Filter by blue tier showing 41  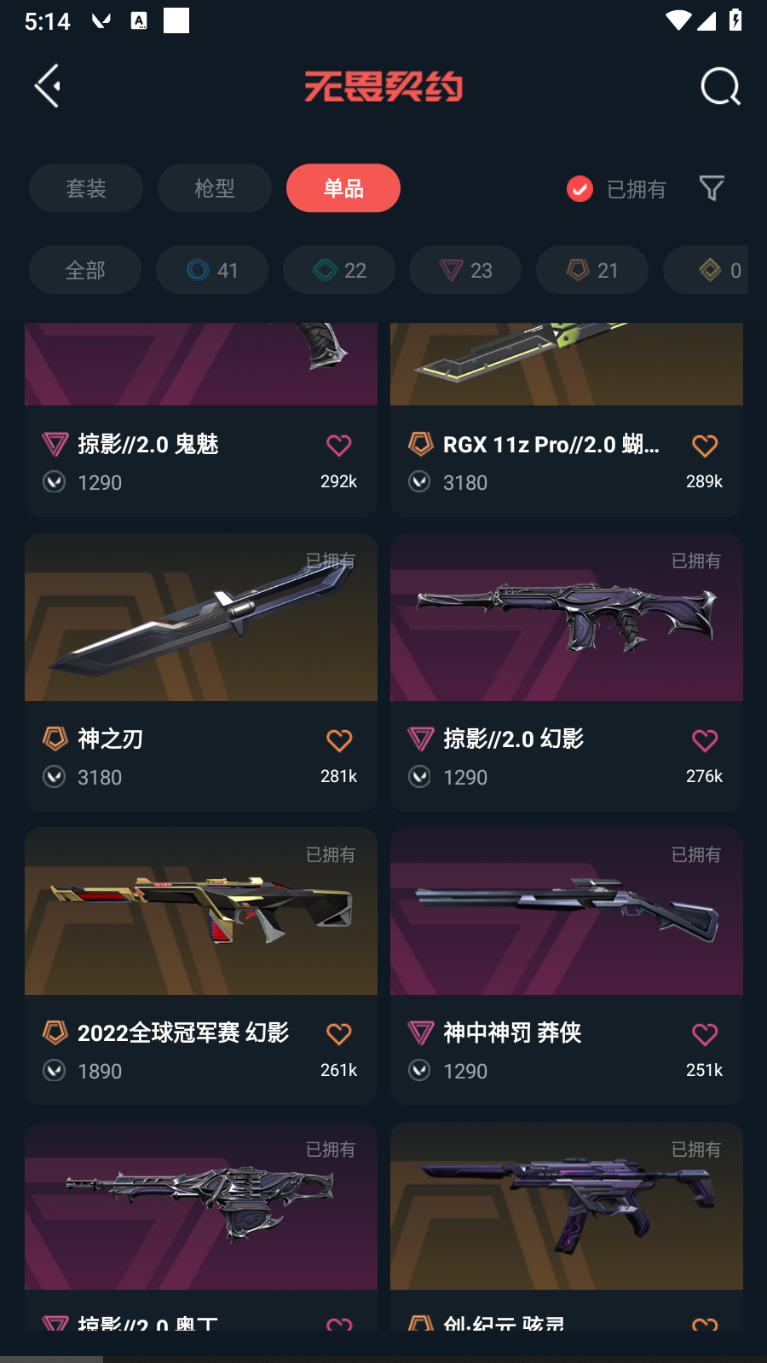click(212, 270)
